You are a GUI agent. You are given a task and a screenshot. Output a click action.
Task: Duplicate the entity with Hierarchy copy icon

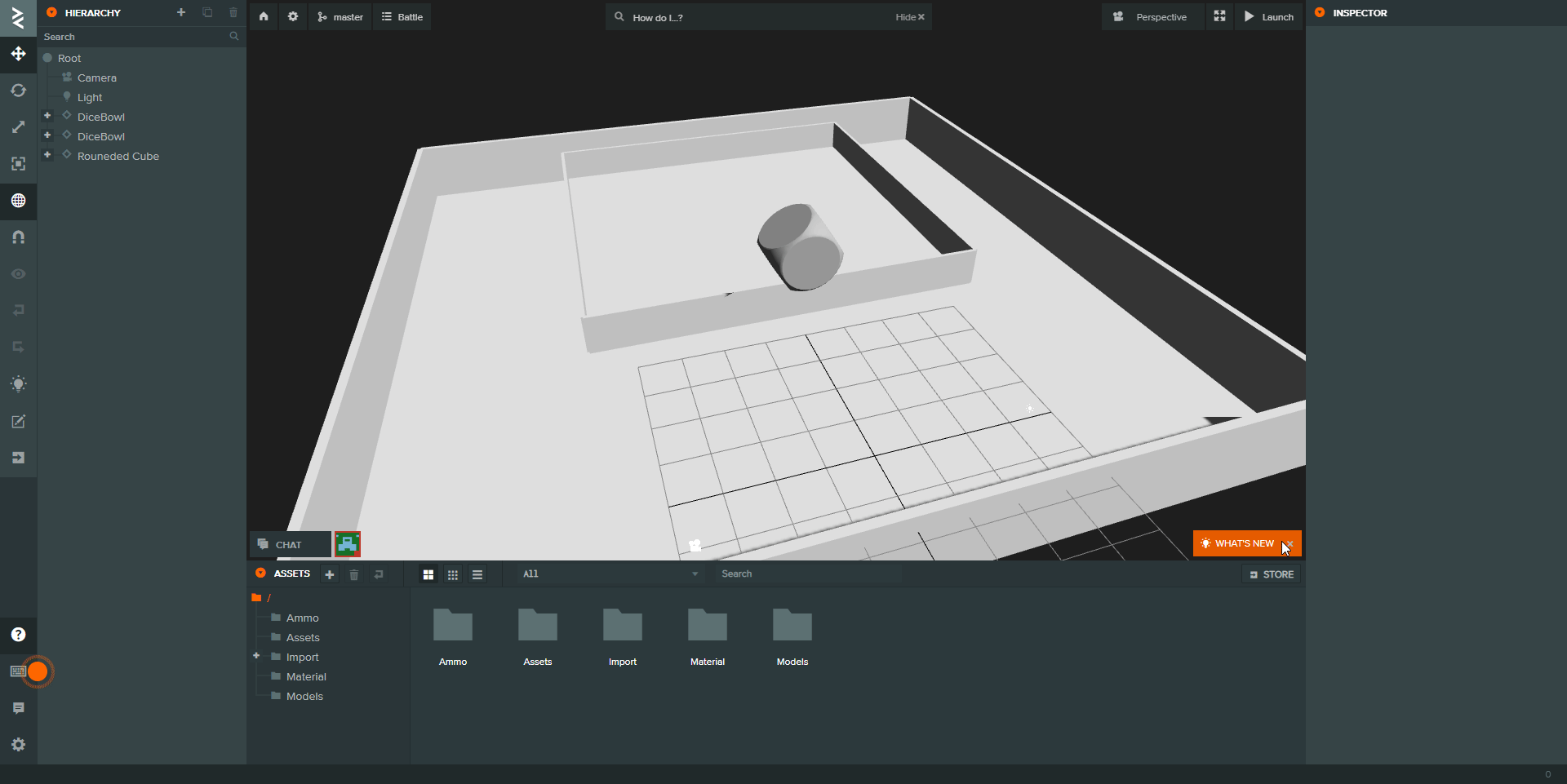click(207, 12)
